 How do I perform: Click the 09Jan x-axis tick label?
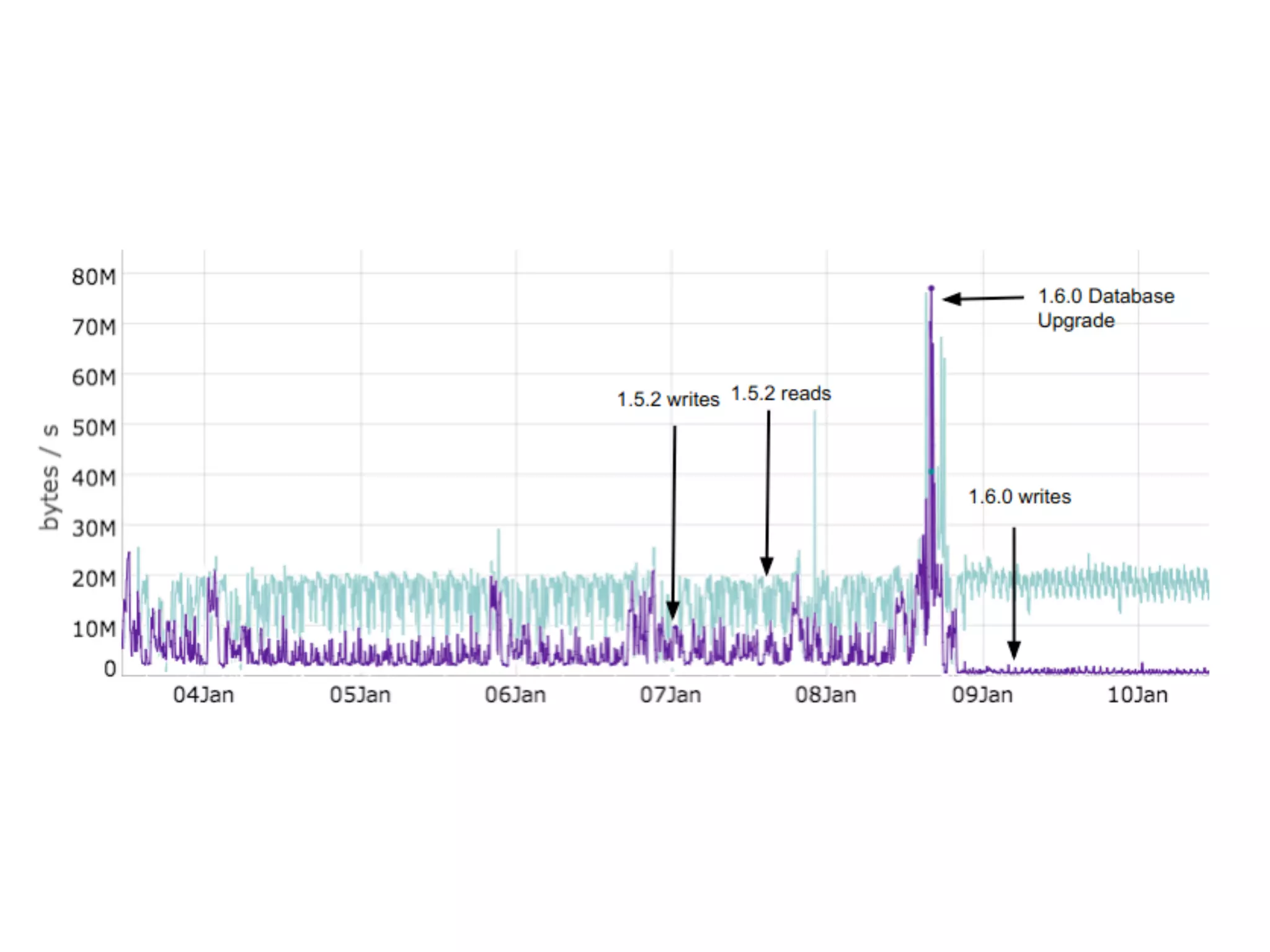[x=982, y=695]
